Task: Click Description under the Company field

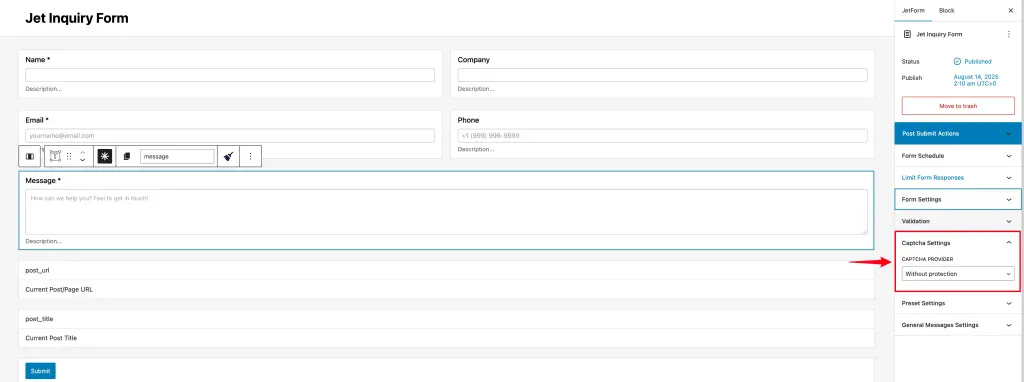Action: click(476, 89)
